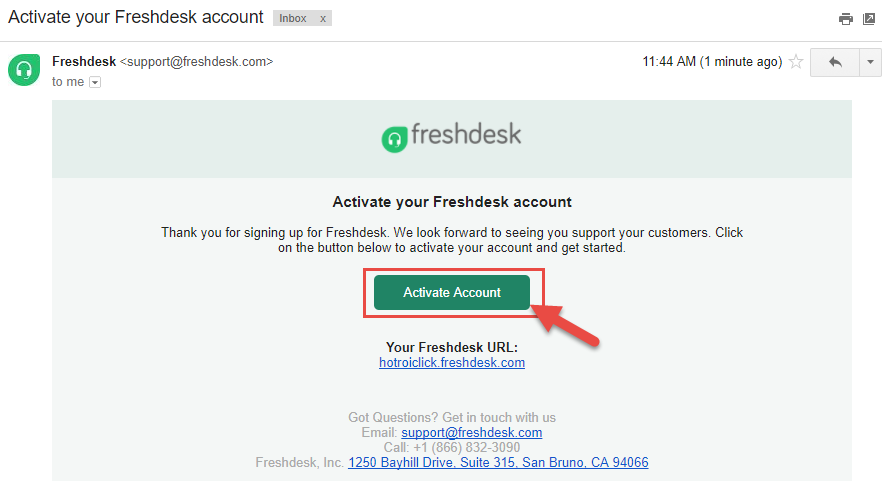Click support@freshdesk.com email link
The height and width of the screenshot is (481, 884).
[x=471, y=433]
